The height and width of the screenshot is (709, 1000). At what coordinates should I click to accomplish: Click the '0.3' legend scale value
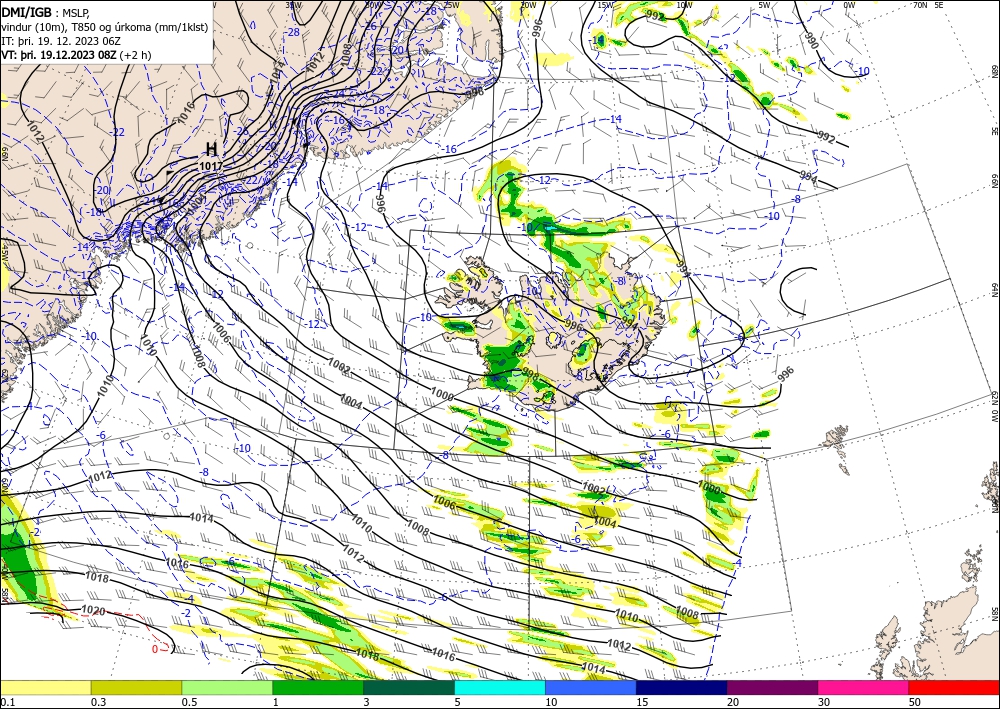tap(98, 702)
